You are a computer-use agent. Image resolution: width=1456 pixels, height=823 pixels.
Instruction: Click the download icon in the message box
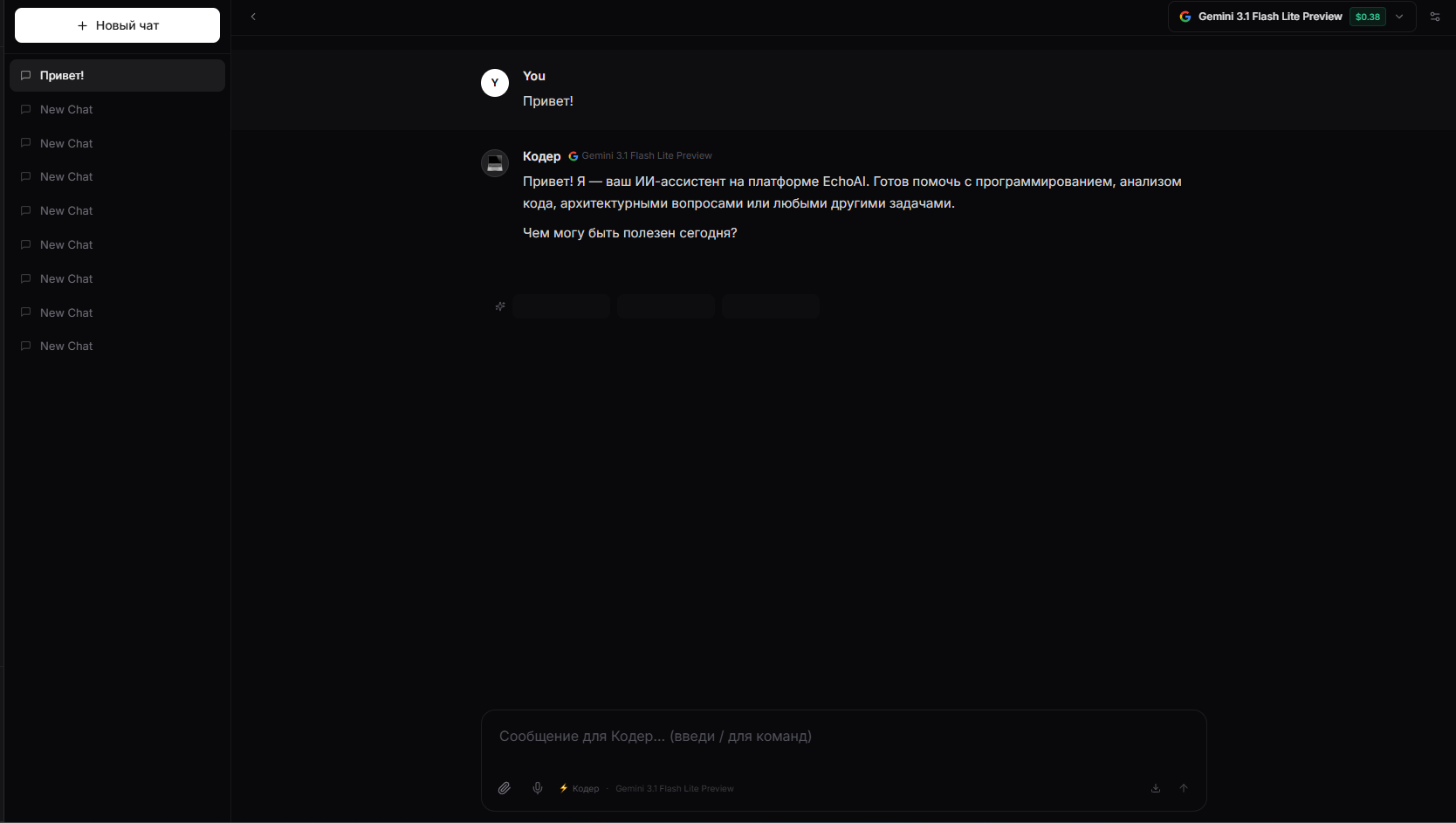point(1156,788)
